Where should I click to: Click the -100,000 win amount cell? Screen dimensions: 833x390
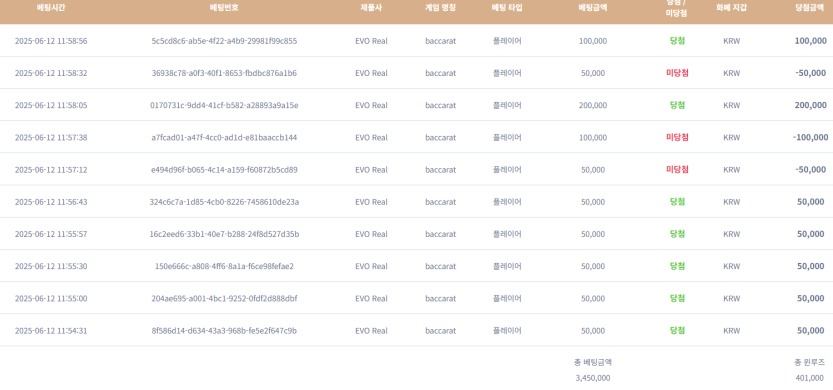click(810, 138)
